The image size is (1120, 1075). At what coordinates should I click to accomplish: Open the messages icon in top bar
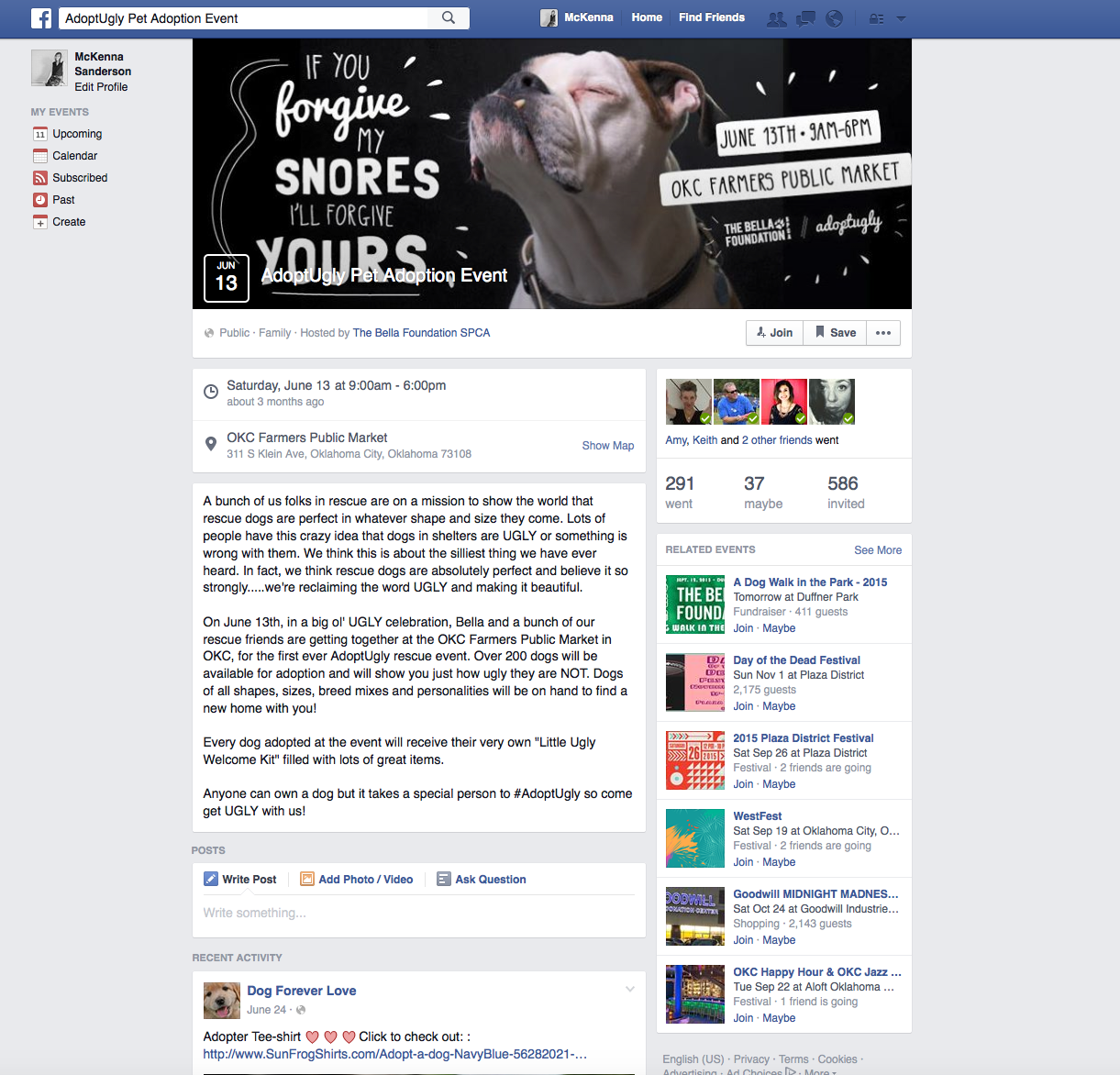click(x=805, y=18)
